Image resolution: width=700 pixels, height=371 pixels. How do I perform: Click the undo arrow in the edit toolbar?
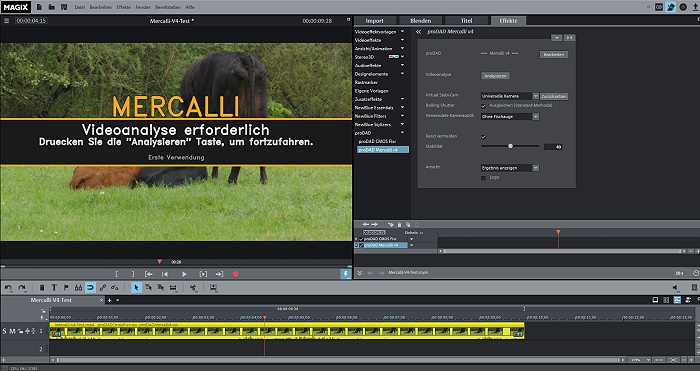point(8,288)
